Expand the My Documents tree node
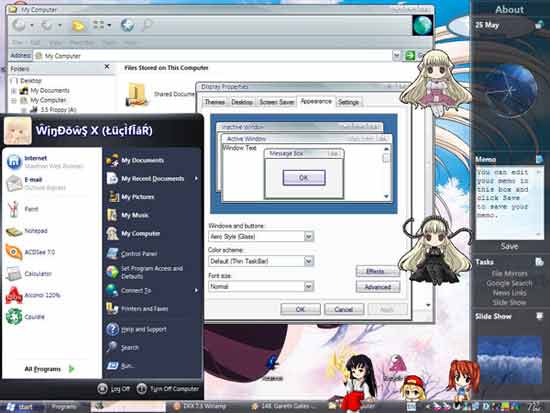 (14, 91)
